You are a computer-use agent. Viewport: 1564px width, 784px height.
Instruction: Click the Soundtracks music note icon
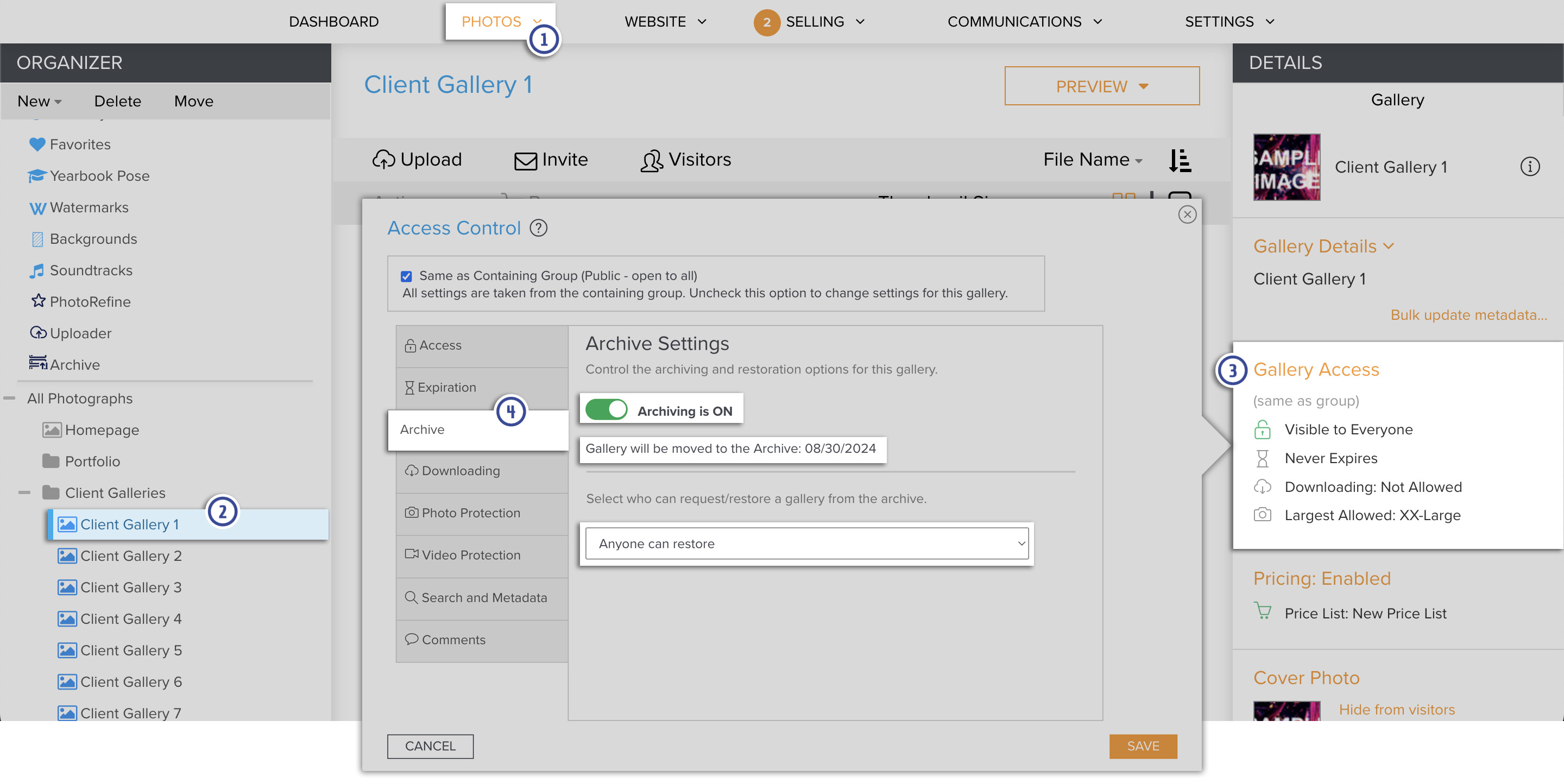(37, 270)
